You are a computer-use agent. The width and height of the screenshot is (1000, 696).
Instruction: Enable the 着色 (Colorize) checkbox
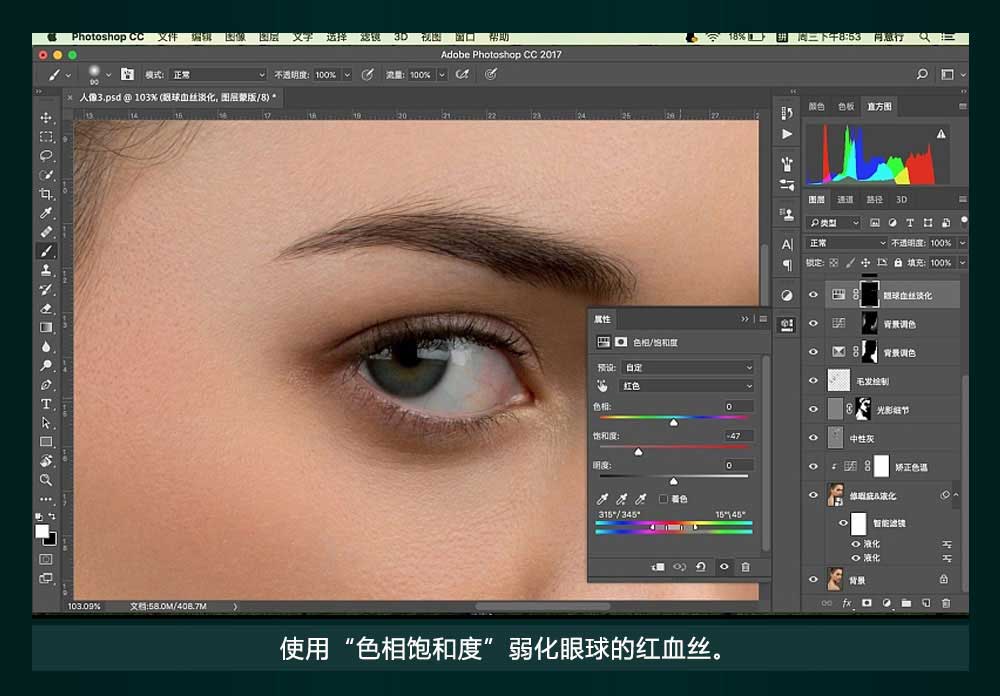(x=663, y=498)
